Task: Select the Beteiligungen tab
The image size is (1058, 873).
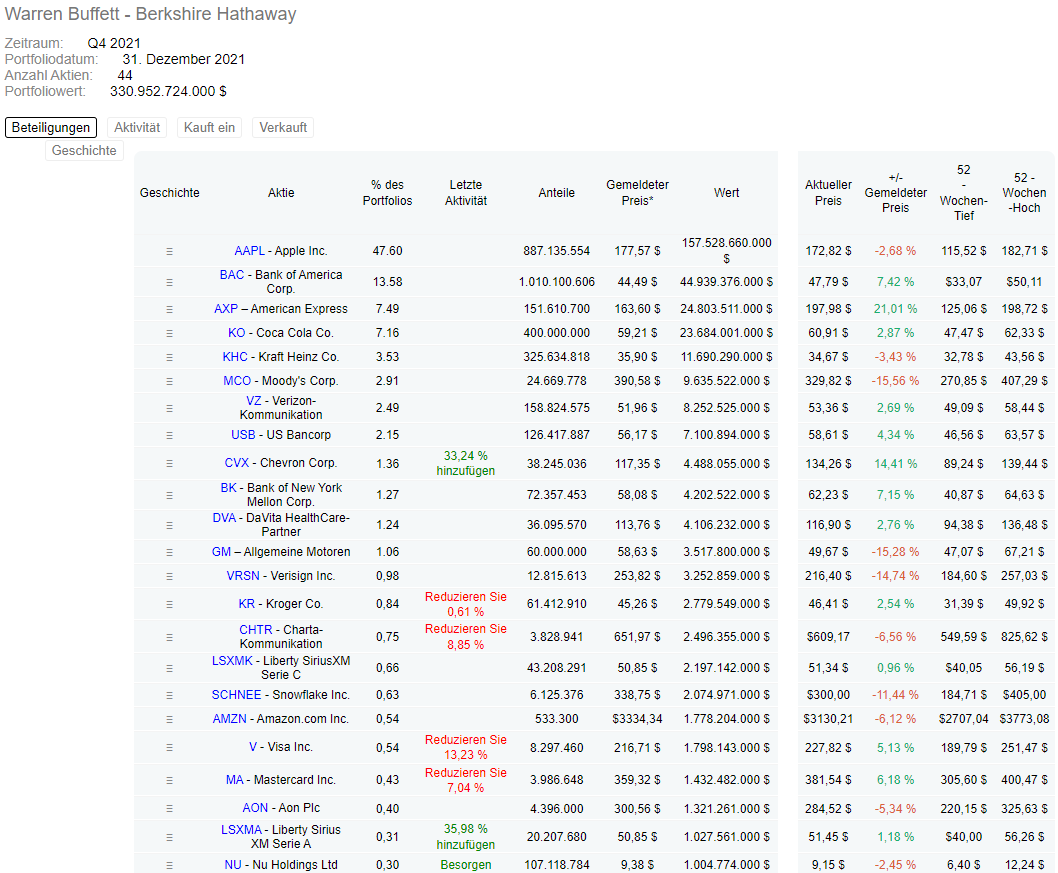Action: point(51,127)
